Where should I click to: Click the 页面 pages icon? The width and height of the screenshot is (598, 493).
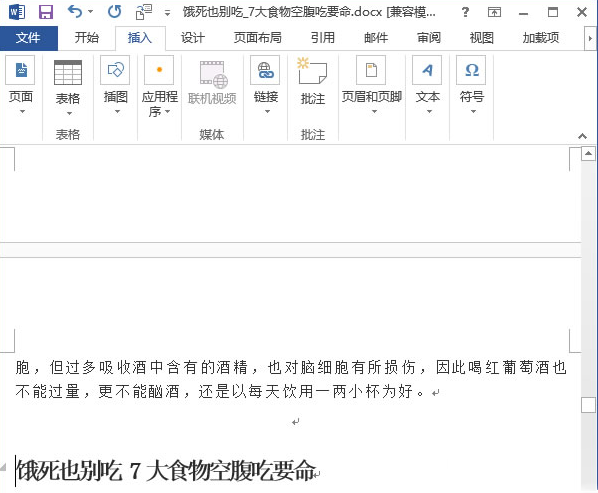[x=20, y=70]
